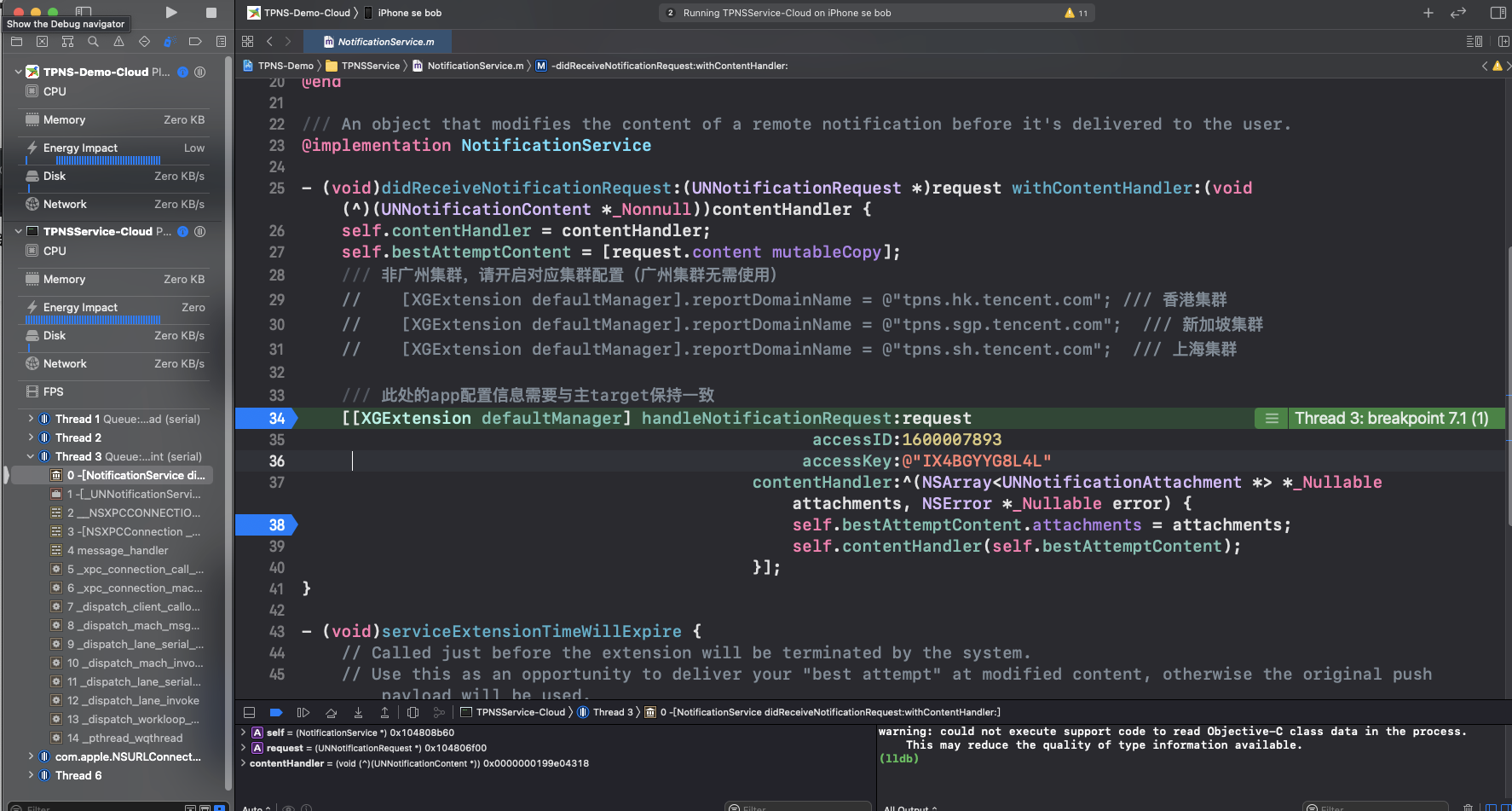
Task: Click the 11 warnings indicator
Action: pyautogui.click(x=1076, y=13)
